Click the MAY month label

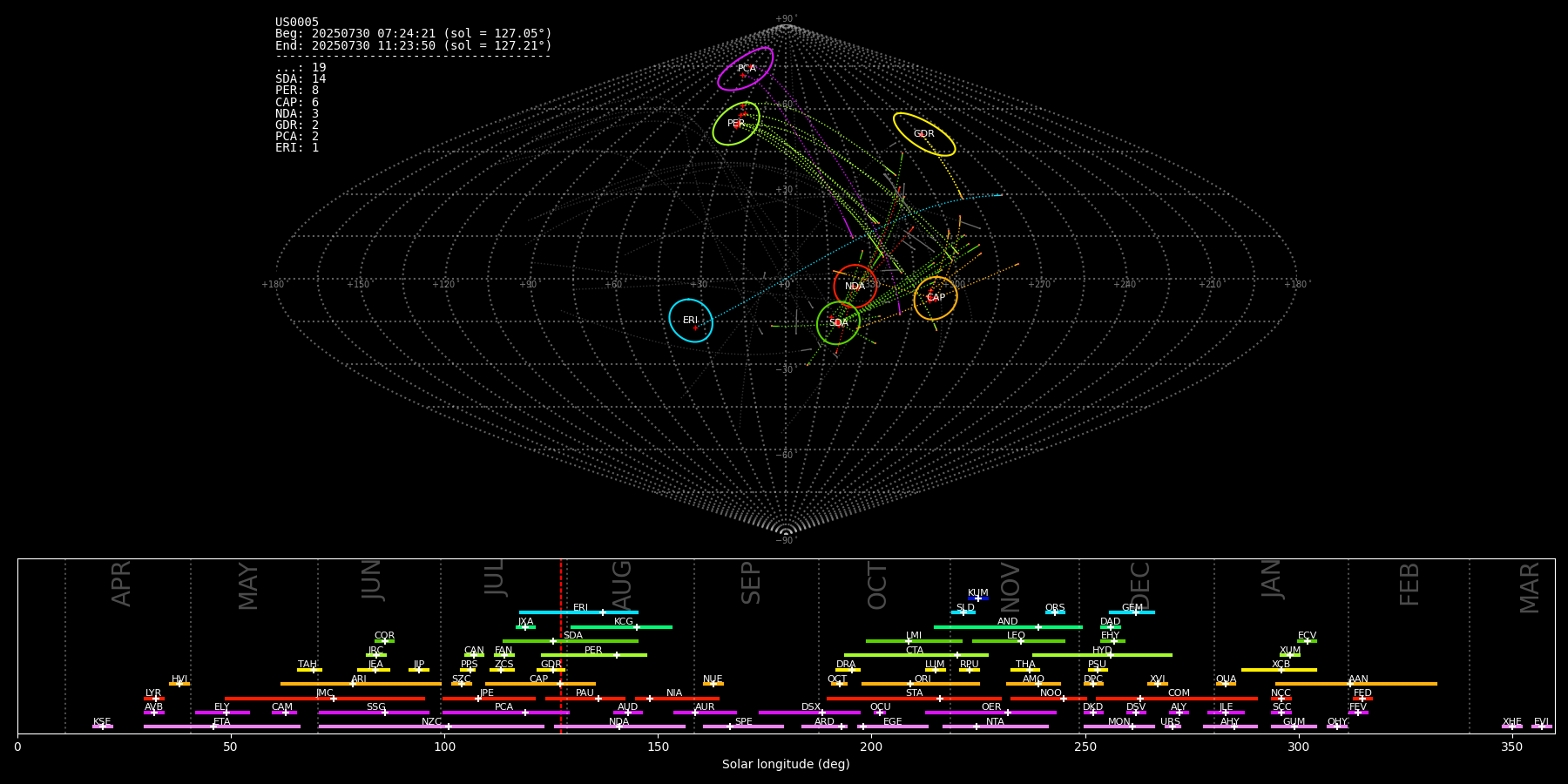(x=248, y=586)
